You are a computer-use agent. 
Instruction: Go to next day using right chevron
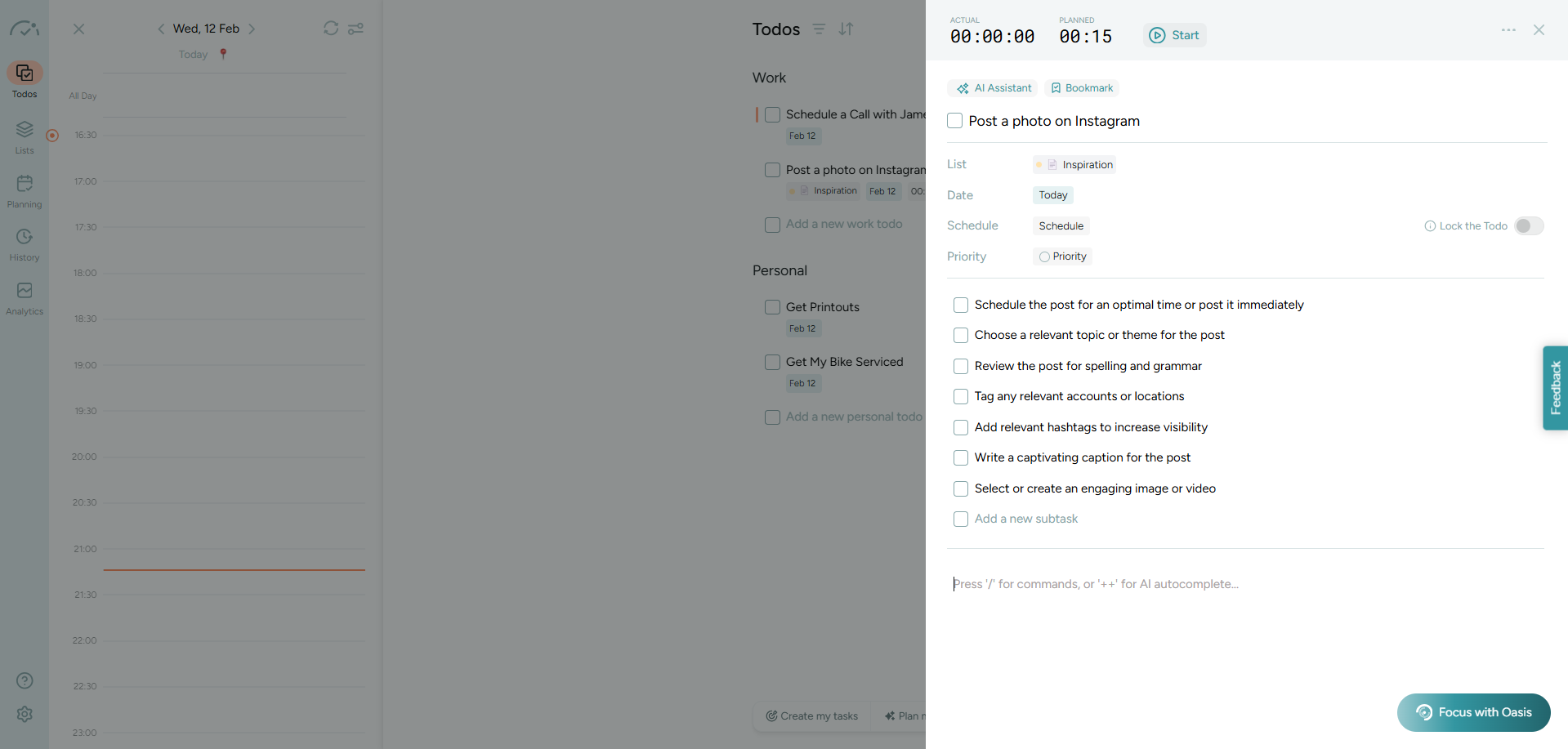tap(252, 29)
